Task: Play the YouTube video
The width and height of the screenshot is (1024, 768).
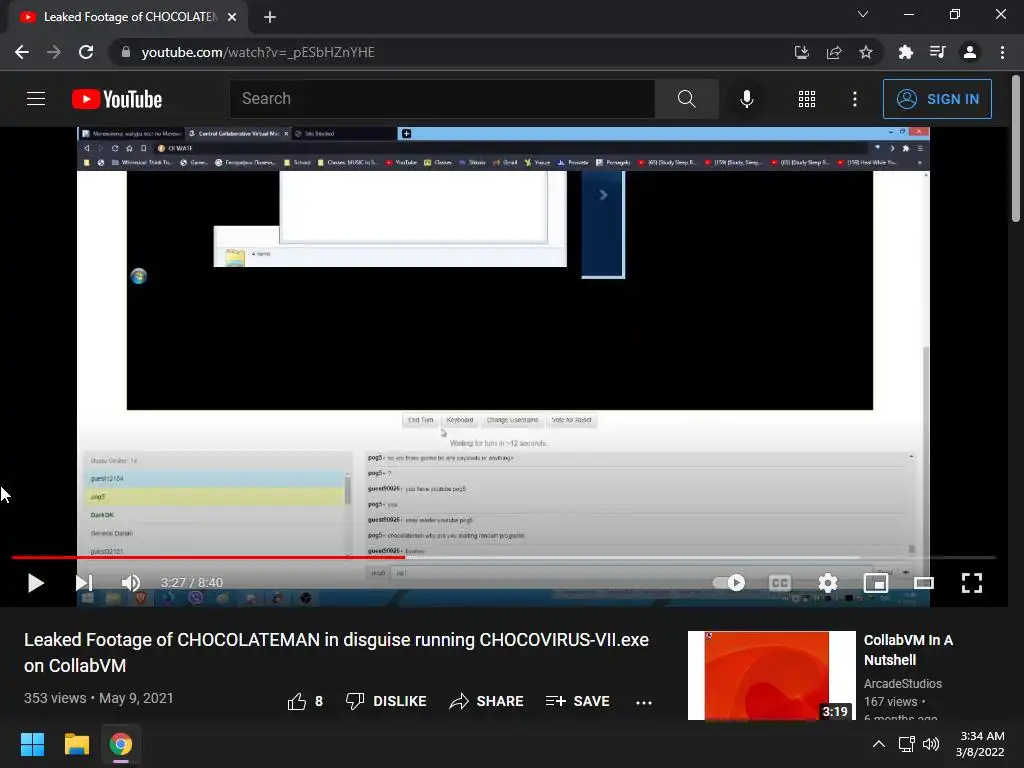Action: click(35, 583)
